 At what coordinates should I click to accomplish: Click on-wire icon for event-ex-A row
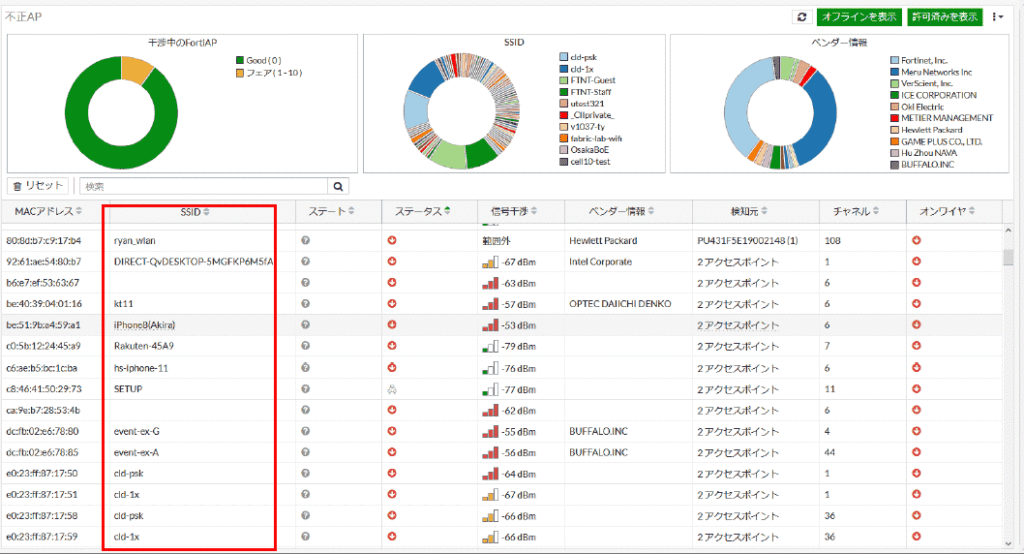pyautogui.click(x=916, y=452)
